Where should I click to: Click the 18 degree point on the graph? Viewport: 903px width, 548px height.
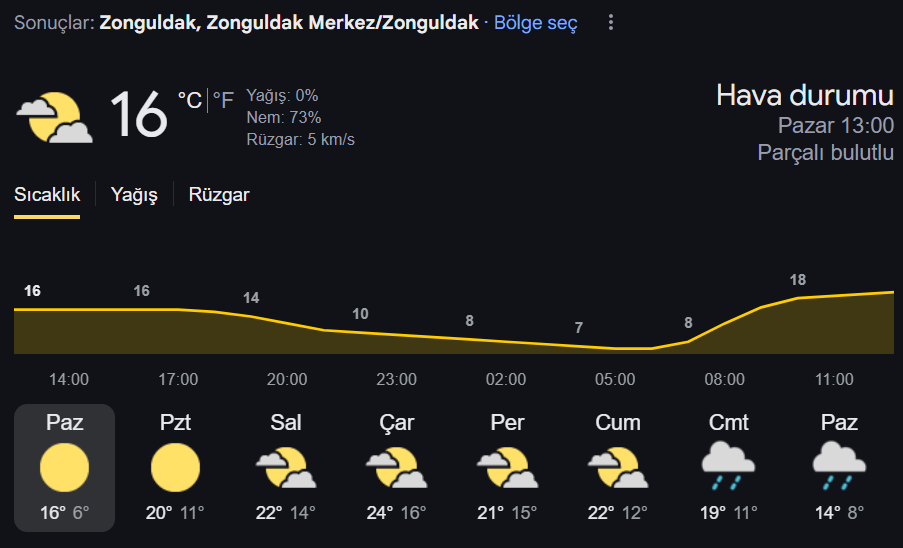point(798,280)
